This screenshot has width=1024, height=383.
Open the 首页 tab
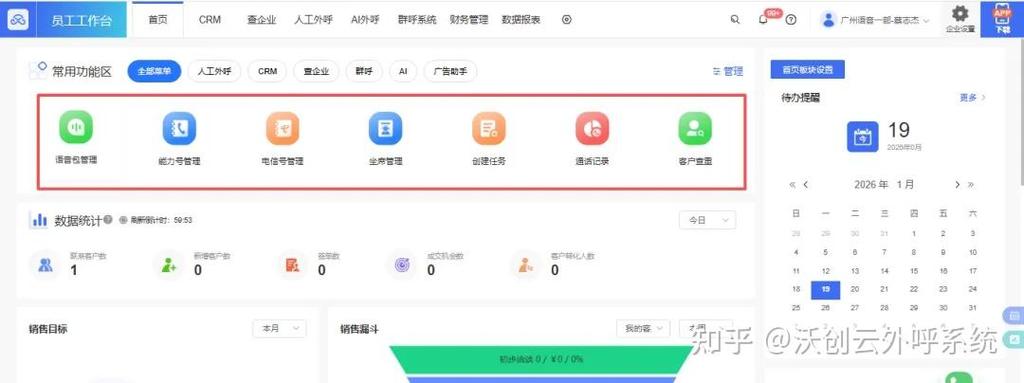(x=157, y=20)
